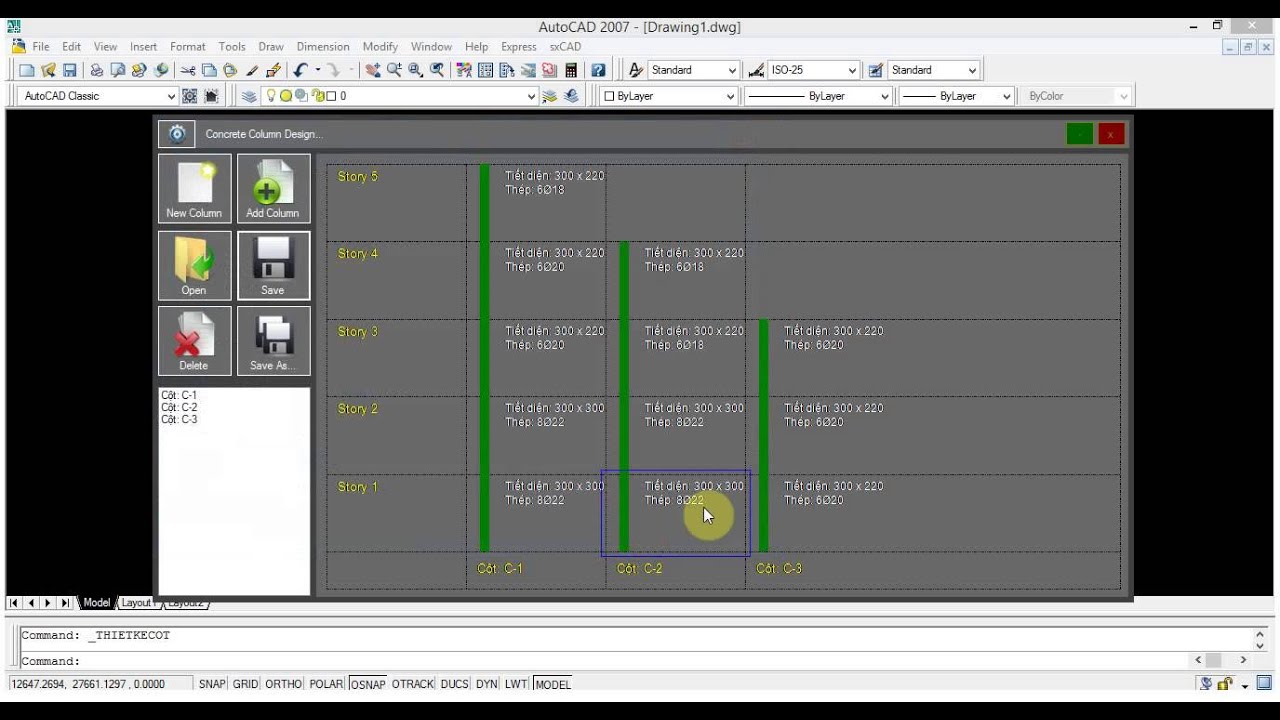Toggle DUCS in status bar
1280x720 pixels.
point(454,684)
